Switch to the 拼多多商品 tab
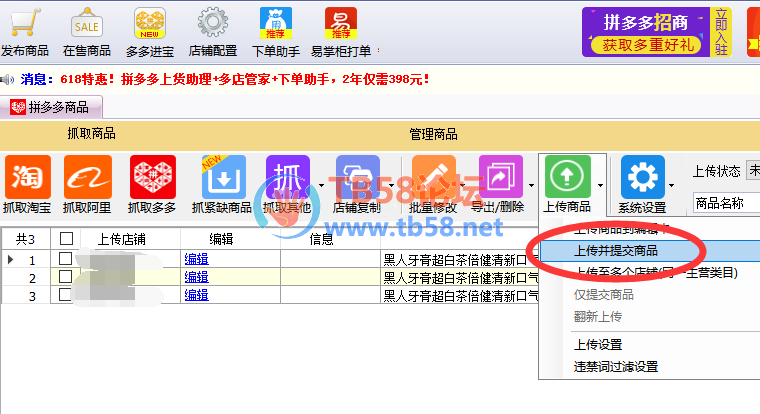The height and width of the screenshot is (414, 760). [57, 107]
